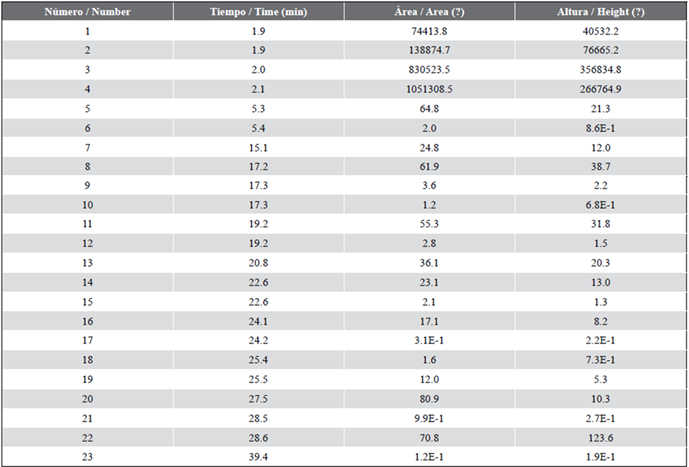Select the time value 39.4
Screen dimensions: 689x467
pyautogui.click(x=258, y=456)
